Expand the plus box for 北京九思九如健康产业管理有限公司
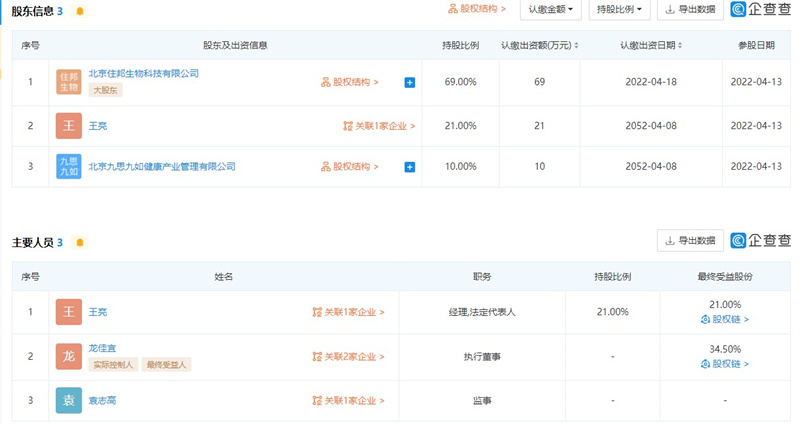The width and height of the screenshot is (800, 424). click(410, 167)
